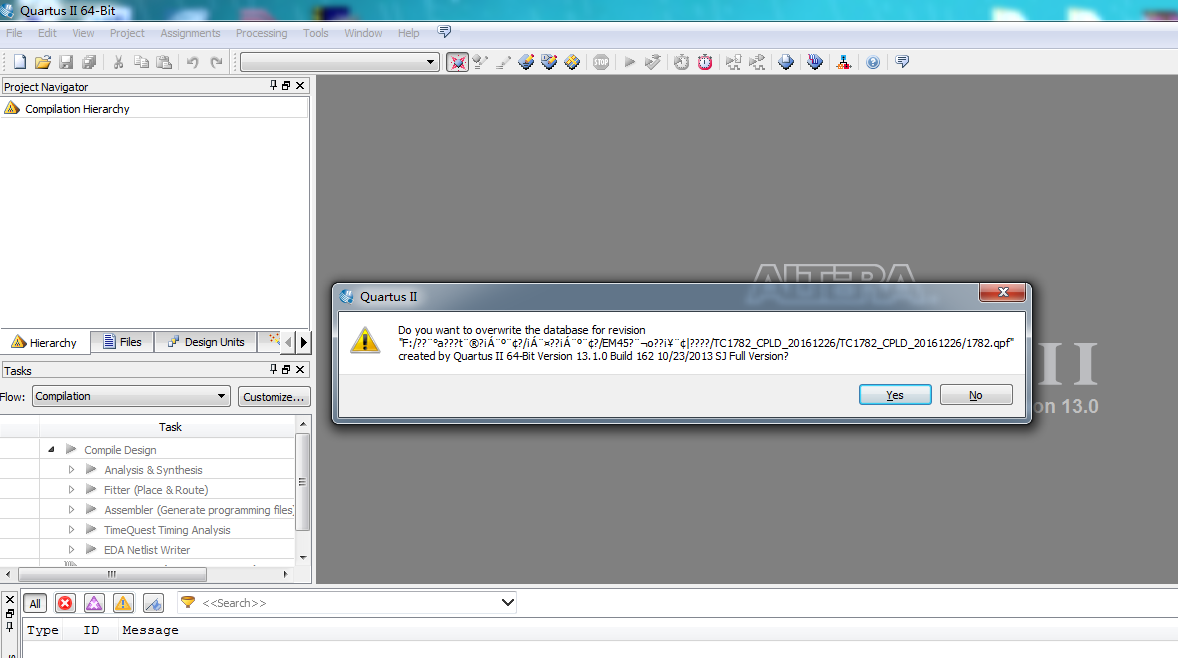Viewport: 1178px width, 658px height.
Task: Open the Help menu
Action: (409, 33)
